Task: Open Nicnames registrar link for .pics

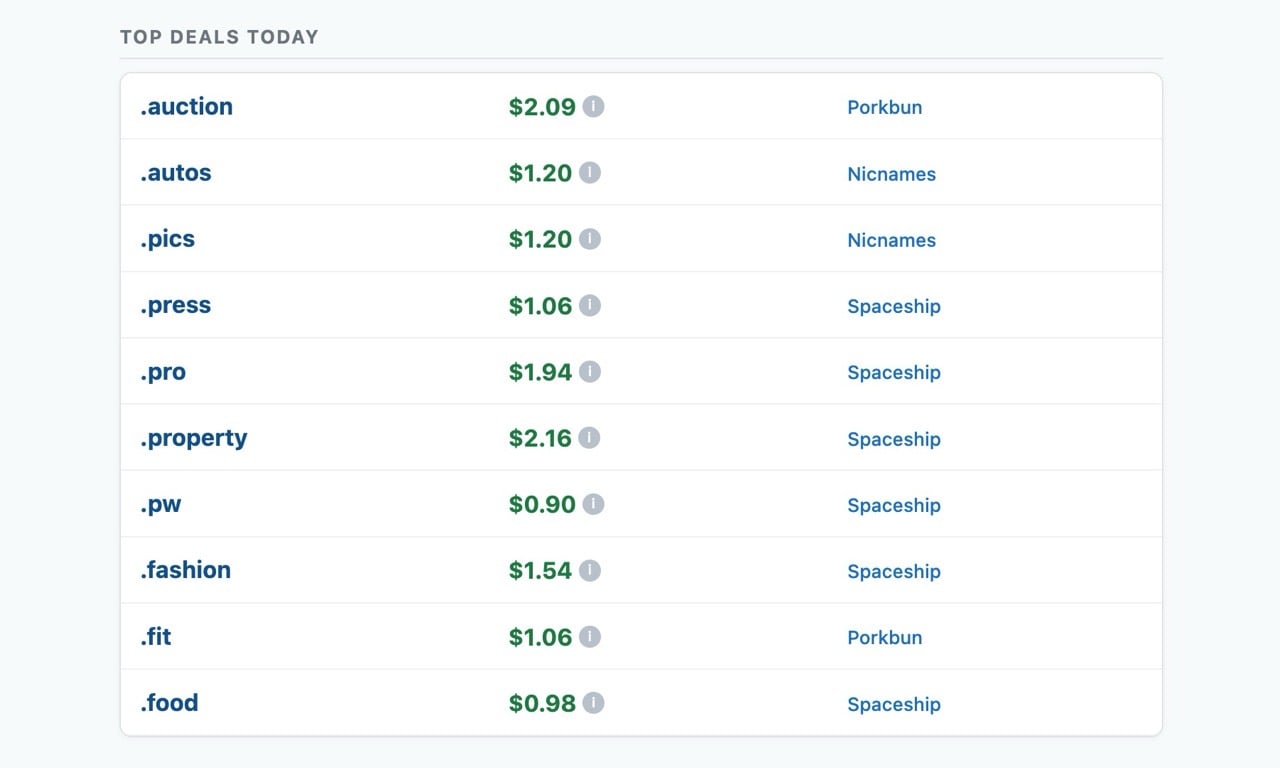Action: pos(892,240)
